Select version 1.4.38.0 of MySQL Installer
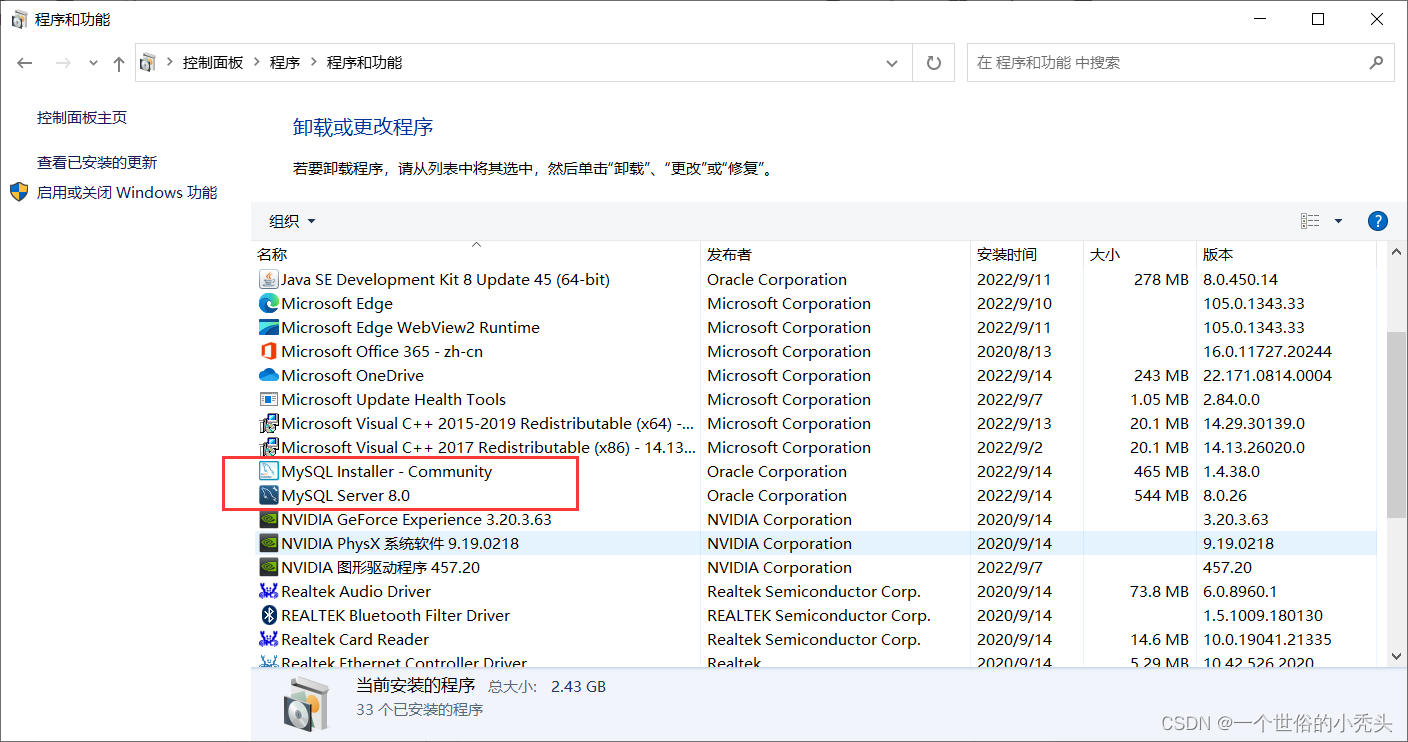Image resolution: width=1408 pixels, height=742 pixels. [1232, 471]
